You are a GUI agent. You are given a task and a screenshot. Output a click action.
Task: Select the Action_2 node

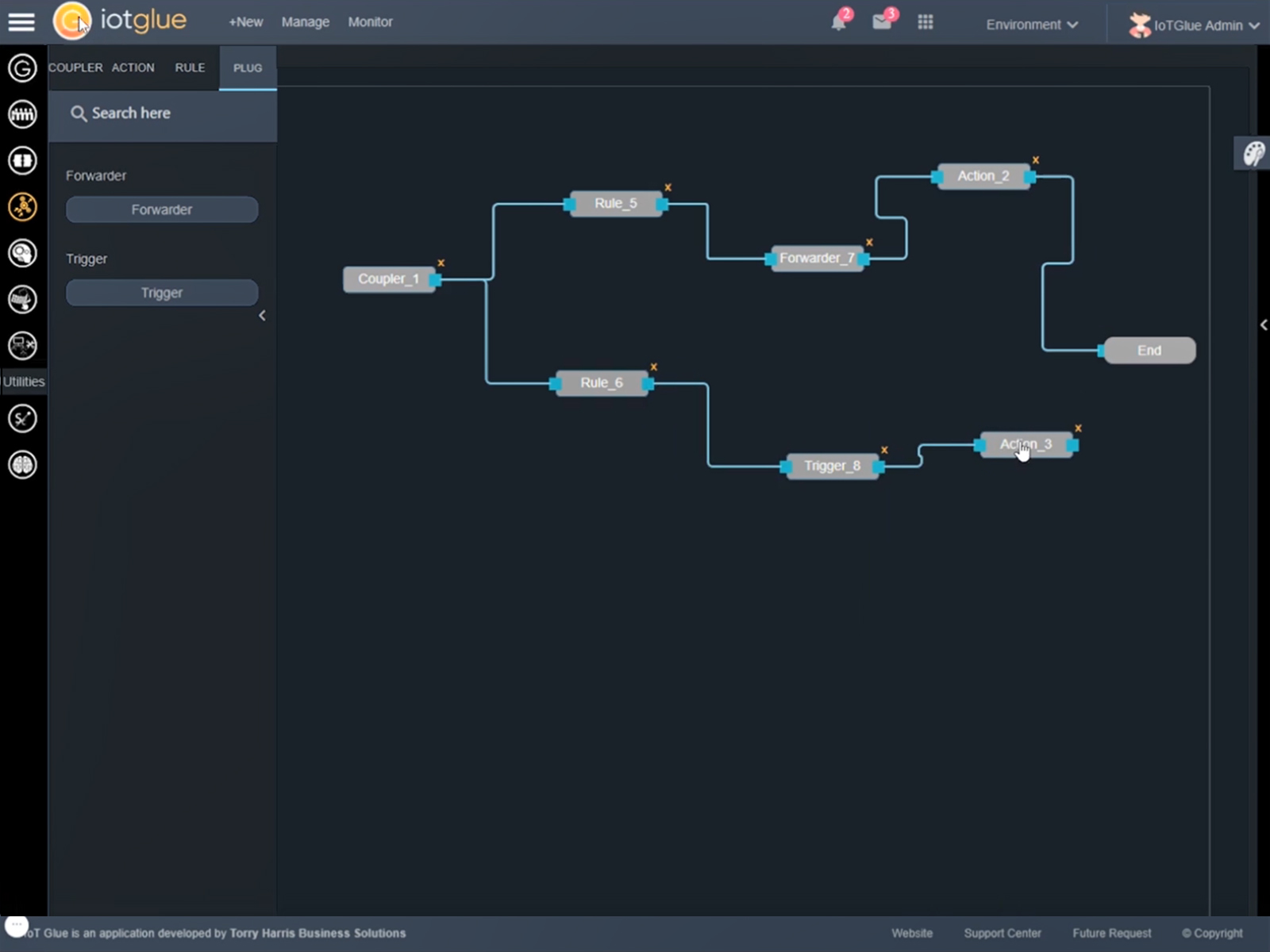pos(983,176)
